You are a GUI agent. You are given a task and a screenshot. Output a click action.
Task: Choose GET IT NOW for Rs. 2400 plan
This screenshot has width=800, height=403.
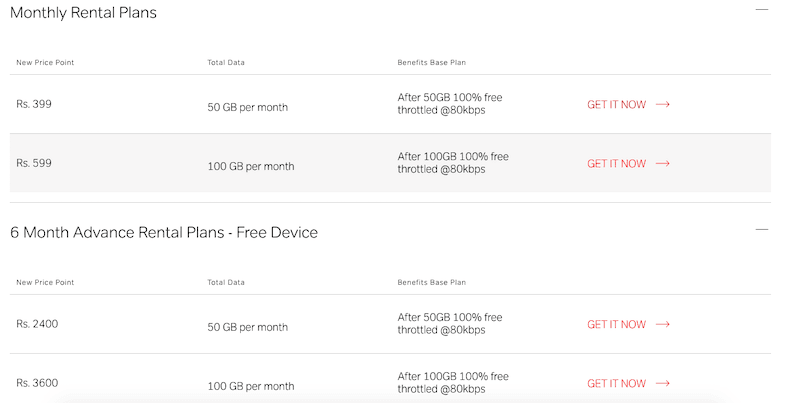pos(616,324)
